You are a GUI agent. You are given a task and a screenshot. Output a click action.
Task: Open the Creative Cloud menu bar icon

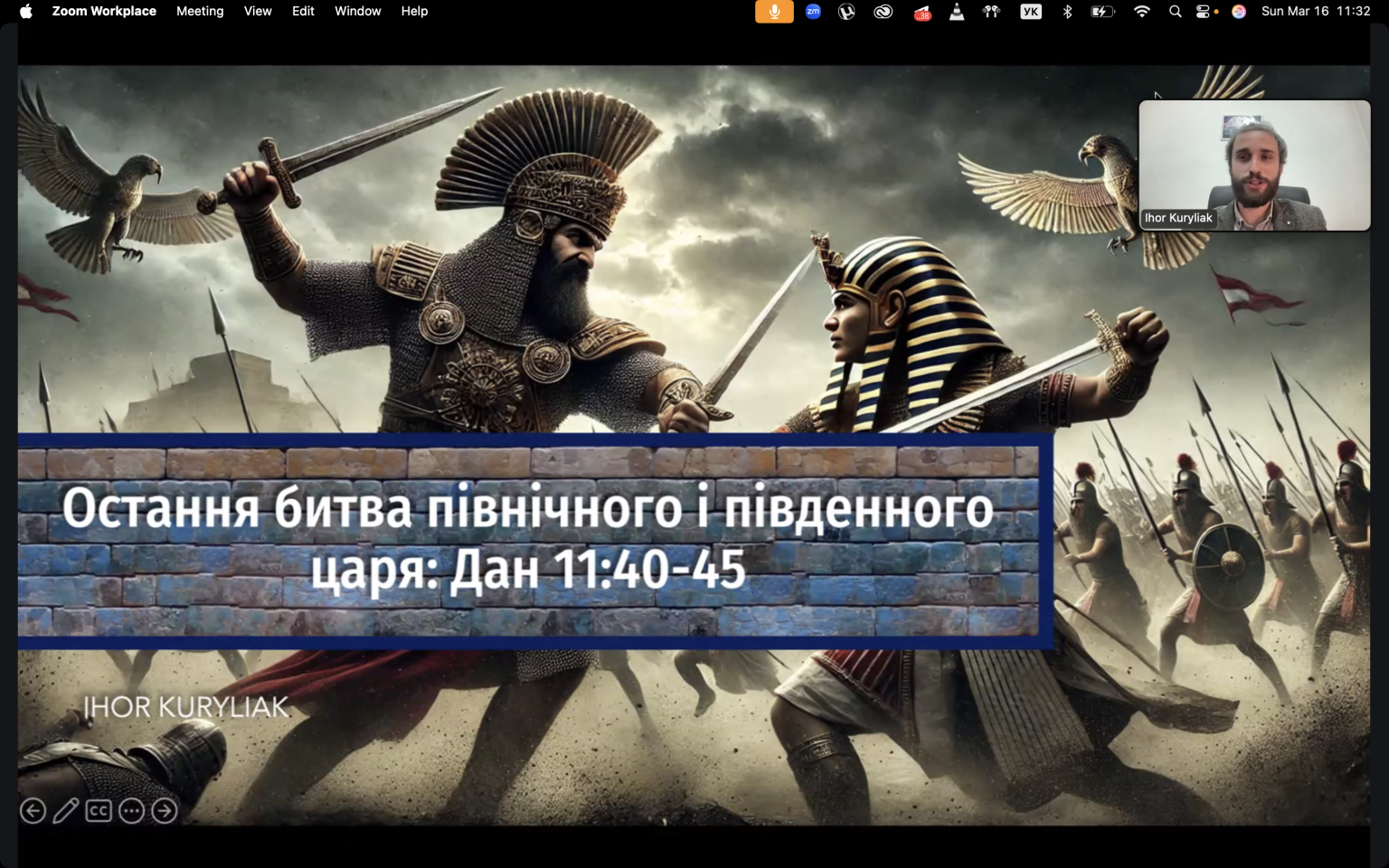click(x=883, y=11)
